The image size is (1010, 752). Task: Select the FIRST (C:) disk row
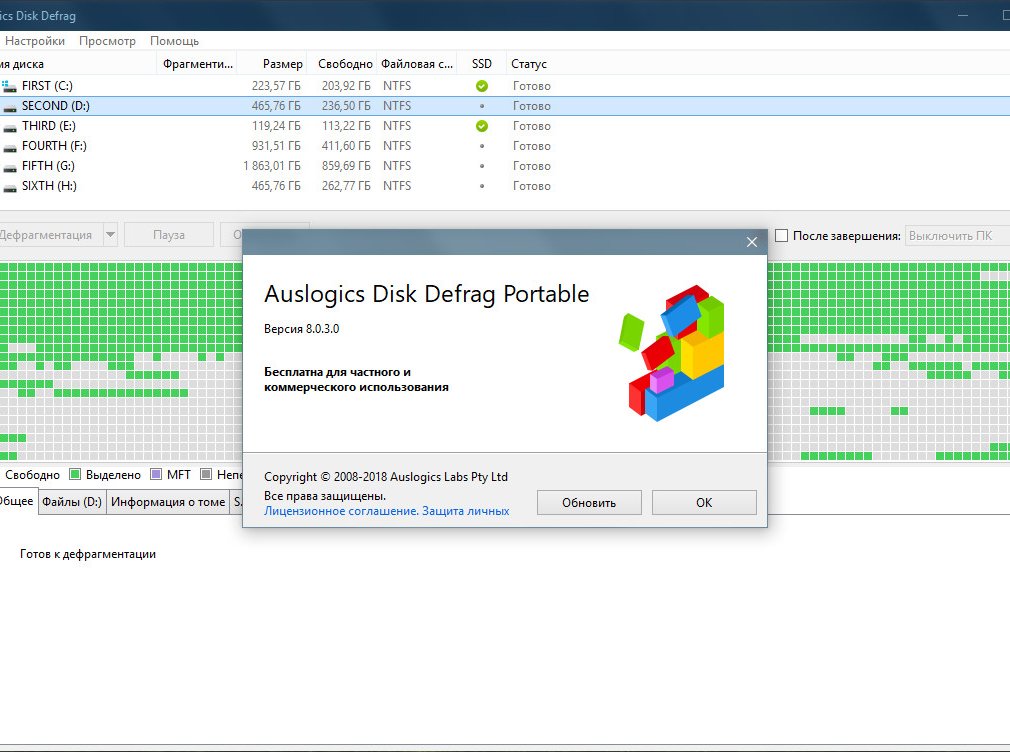[505, 86]
